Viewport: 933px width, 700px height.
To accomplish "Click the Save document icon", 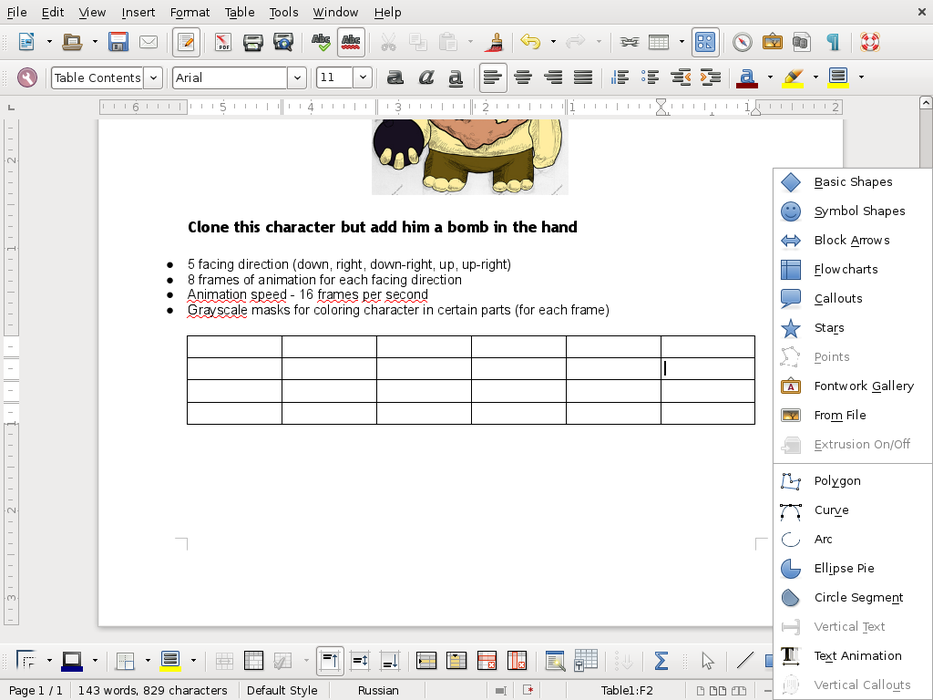I will [x=119, y=42].
